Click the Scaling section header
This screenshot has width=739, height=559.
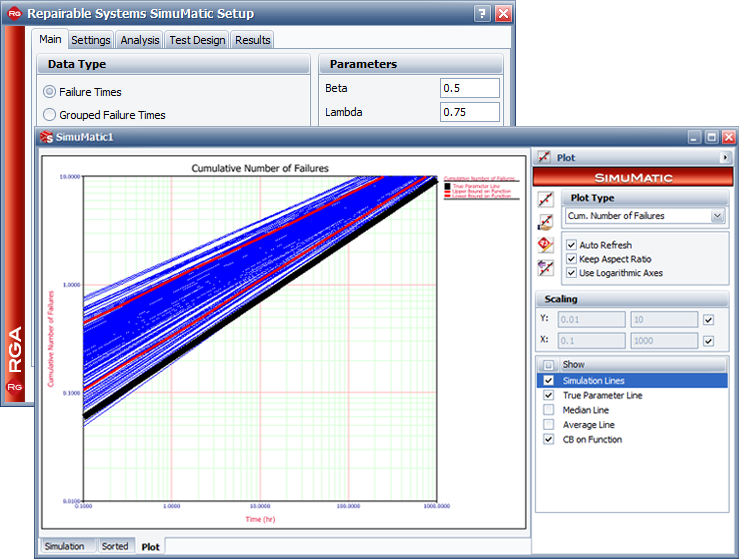pyautogui.click(x=632, y=299)
